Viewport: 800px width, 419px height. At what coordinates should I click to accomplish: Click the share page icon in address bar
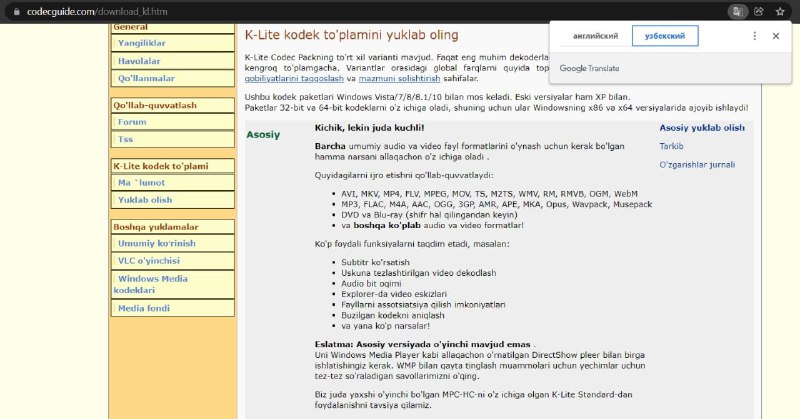[759, 11]
